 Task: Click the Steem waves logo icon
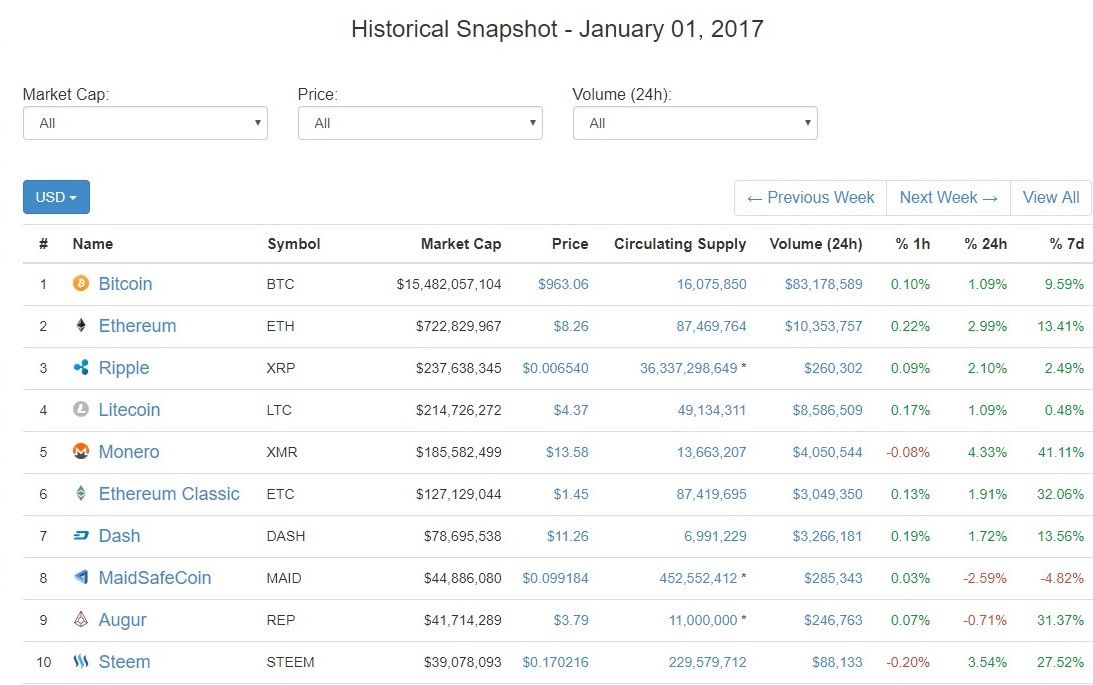(x=81, y=661)
